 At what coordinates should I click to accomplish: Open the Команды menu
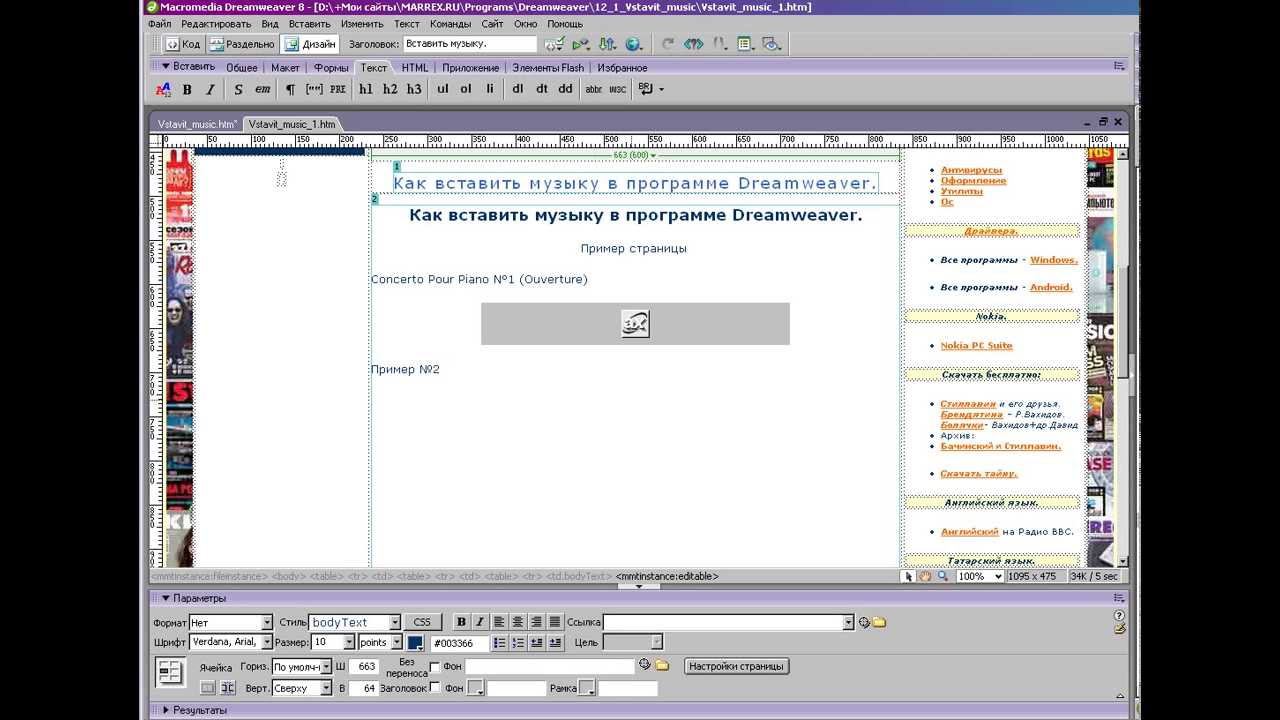point(450,24)
